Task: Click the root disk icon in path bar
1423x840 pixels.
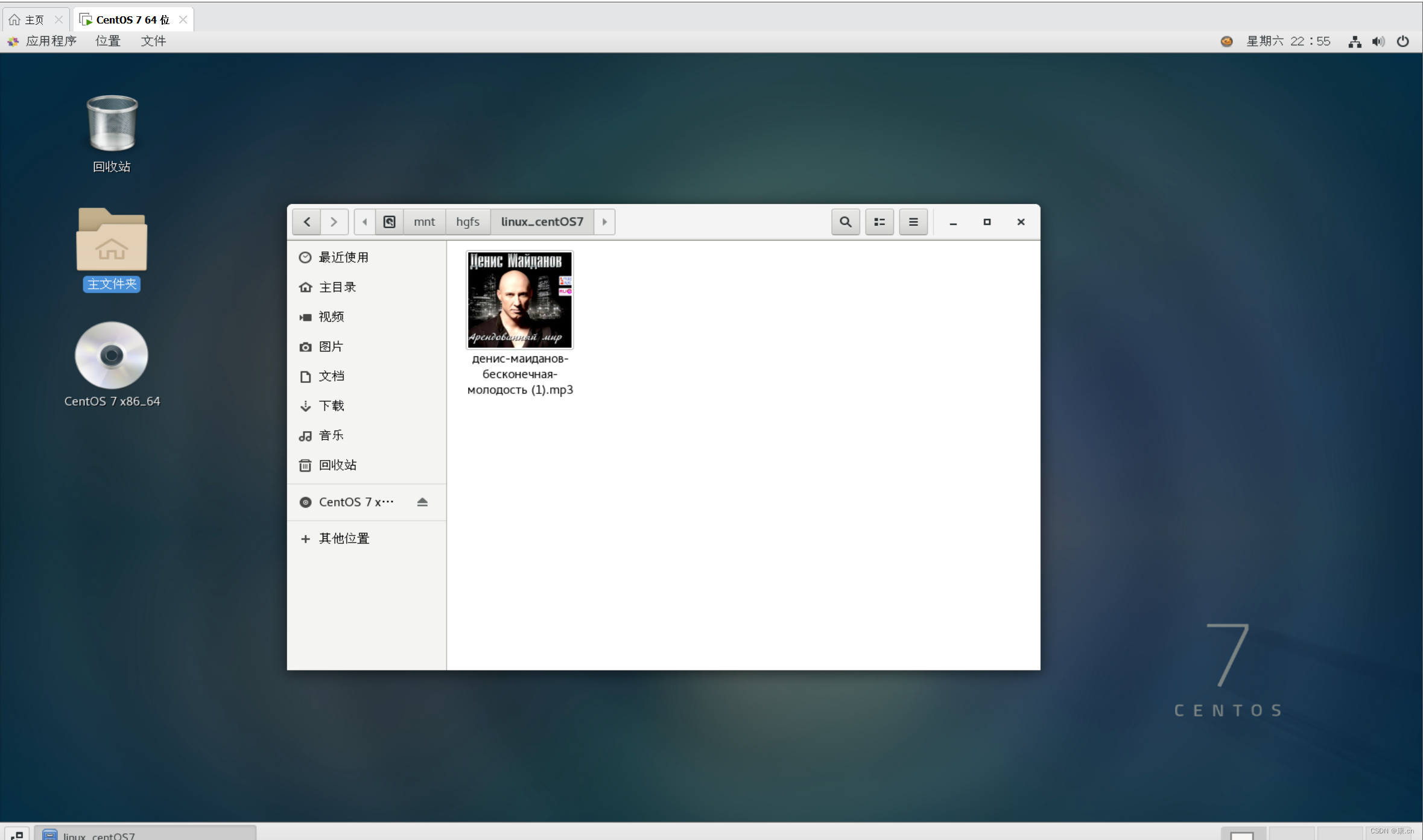Action: [389, 222]
